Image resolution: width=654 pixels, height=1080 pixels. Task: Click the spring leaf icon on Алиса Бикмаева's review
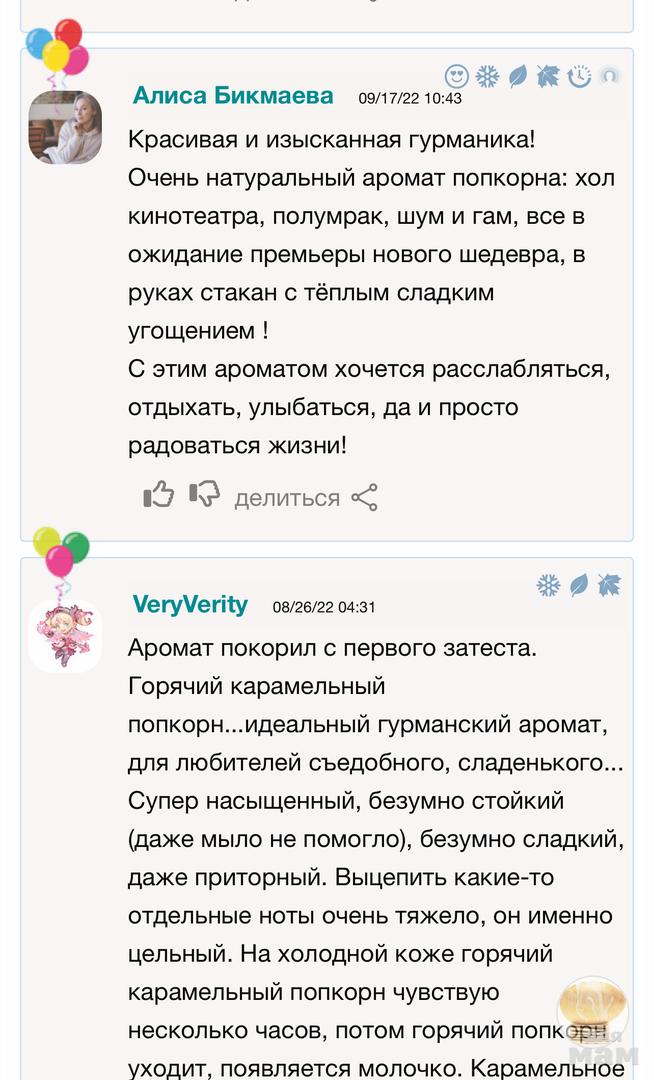(518, 76)
